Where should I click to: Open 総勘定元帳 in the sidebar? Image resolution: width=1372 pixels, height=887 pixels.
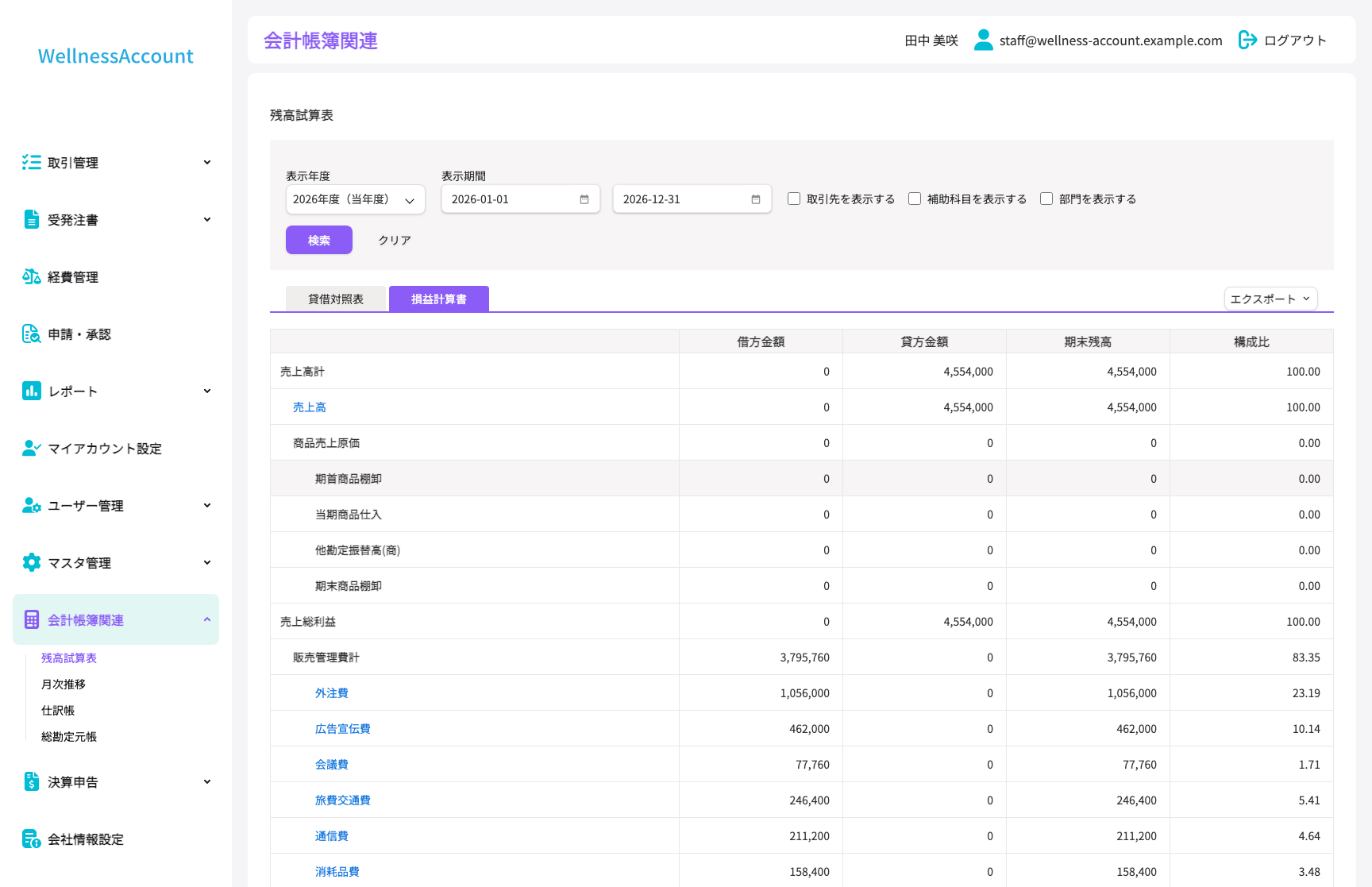[x=69, y=737]
